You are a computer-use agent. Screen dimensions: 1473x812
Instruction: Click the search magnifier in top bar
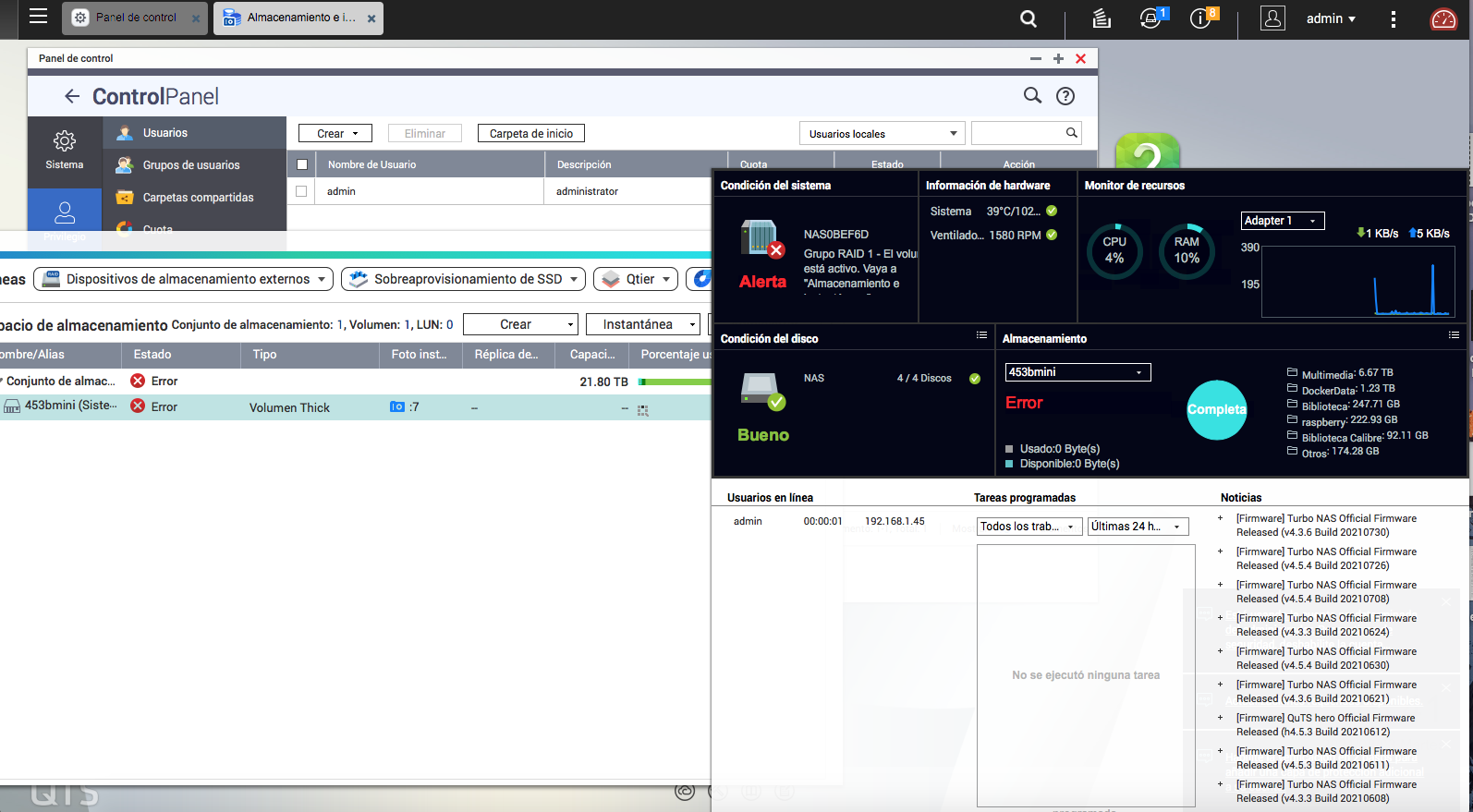click(x=1028, y=18)
